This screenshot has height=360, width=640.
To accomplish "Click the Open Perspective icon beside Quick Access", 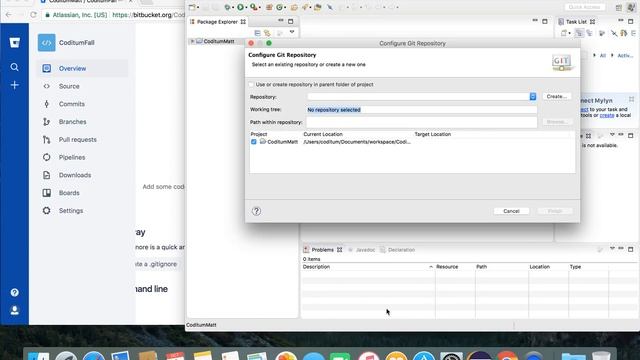I will click(619, 7).
